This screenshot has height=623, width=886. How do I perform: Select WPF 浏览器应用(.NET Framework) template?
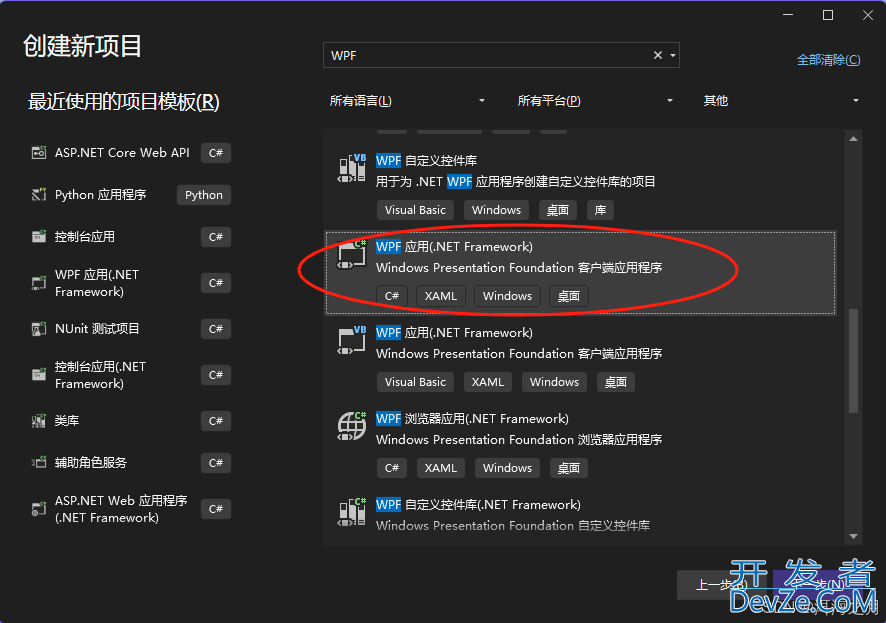(580, 444)
